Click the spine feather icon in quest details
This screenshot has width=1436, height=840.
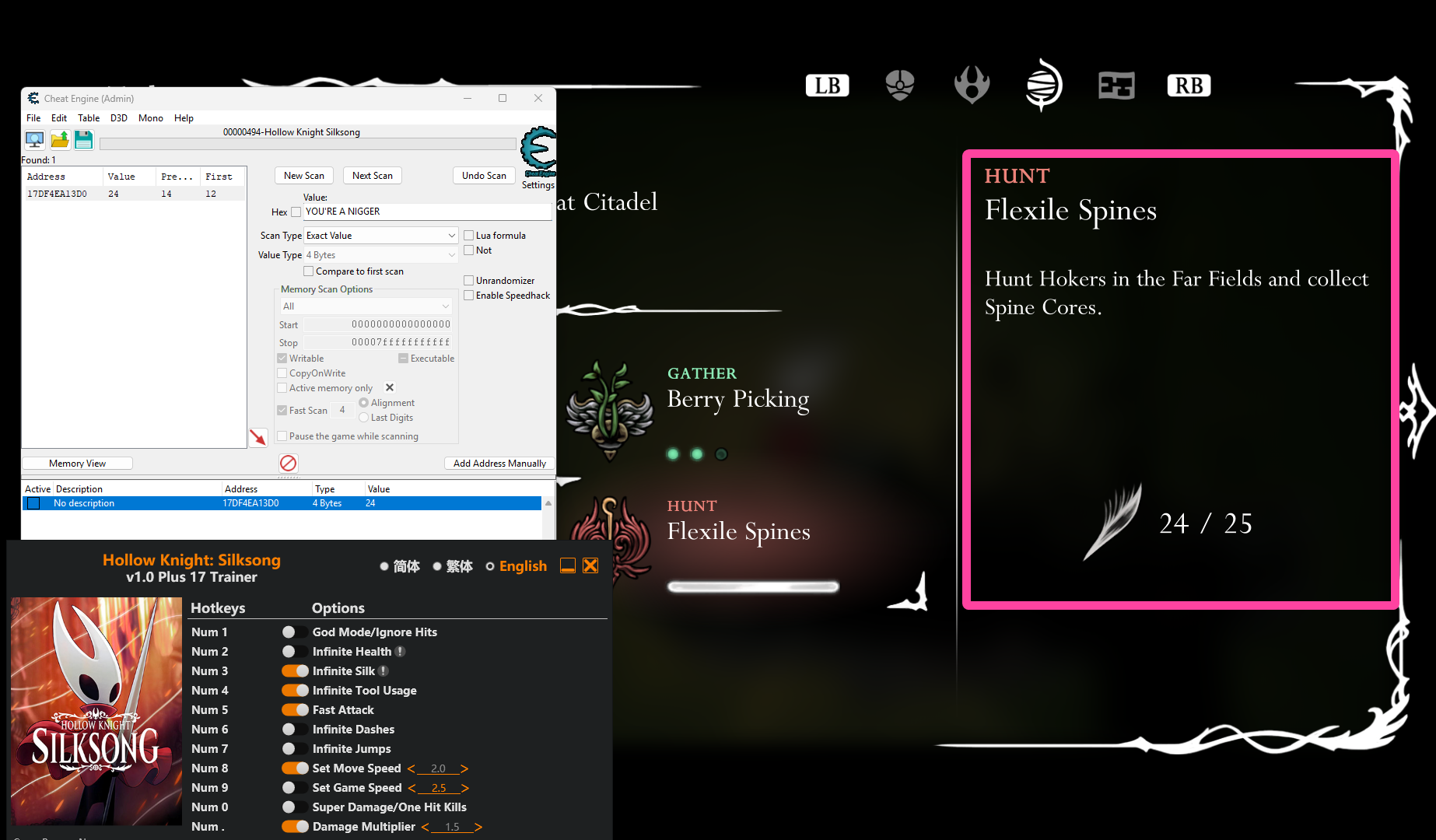1114,522
